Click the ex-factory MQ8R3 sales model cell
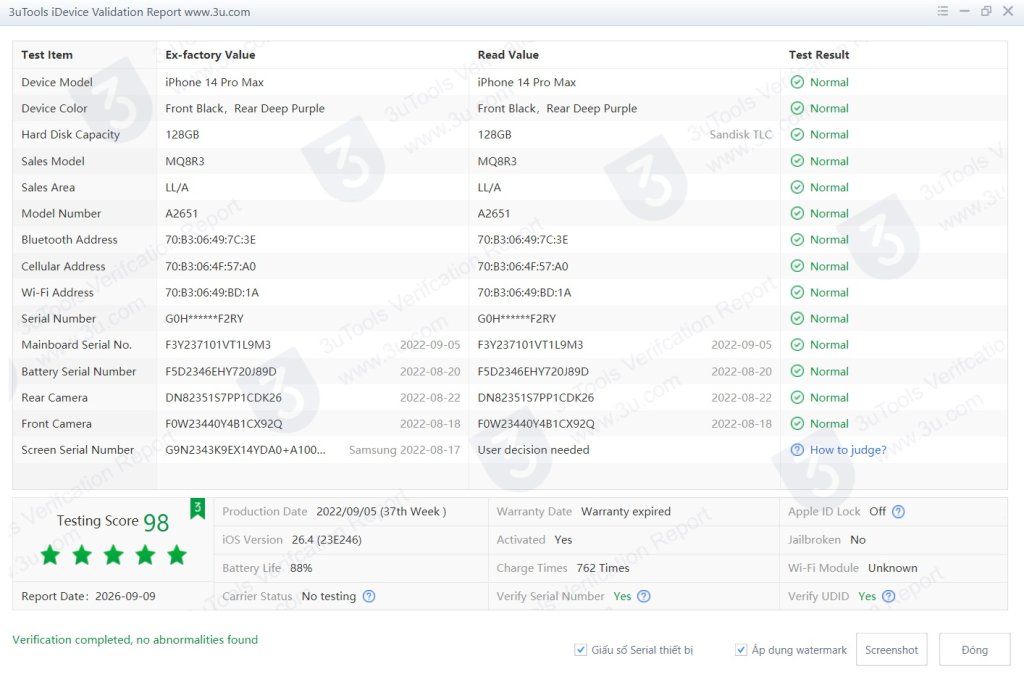This screenshot has height=677, width=1024. point(185,161)
